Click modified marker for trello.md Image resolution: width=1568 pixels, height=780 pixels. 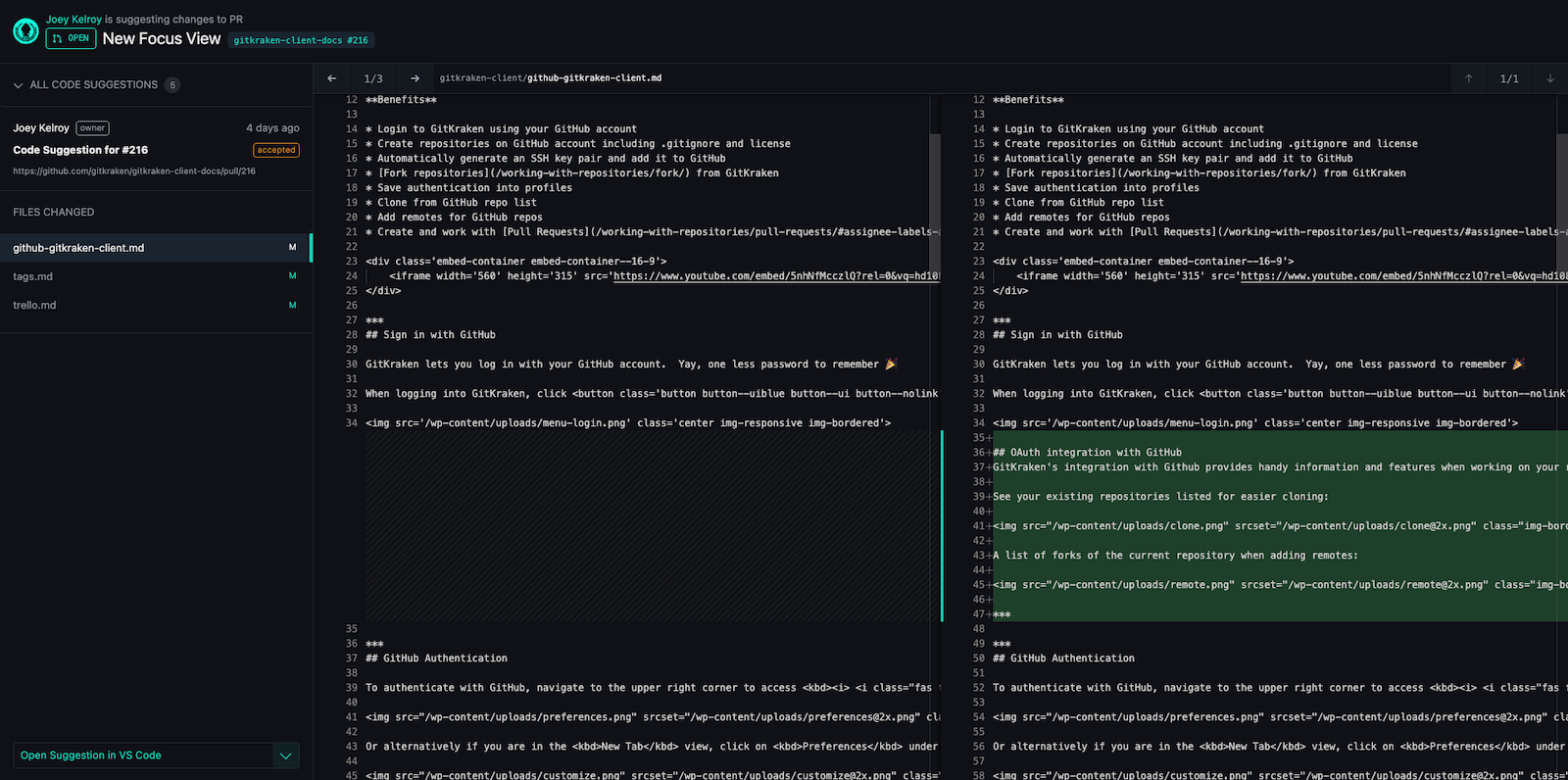coord(292,305)
